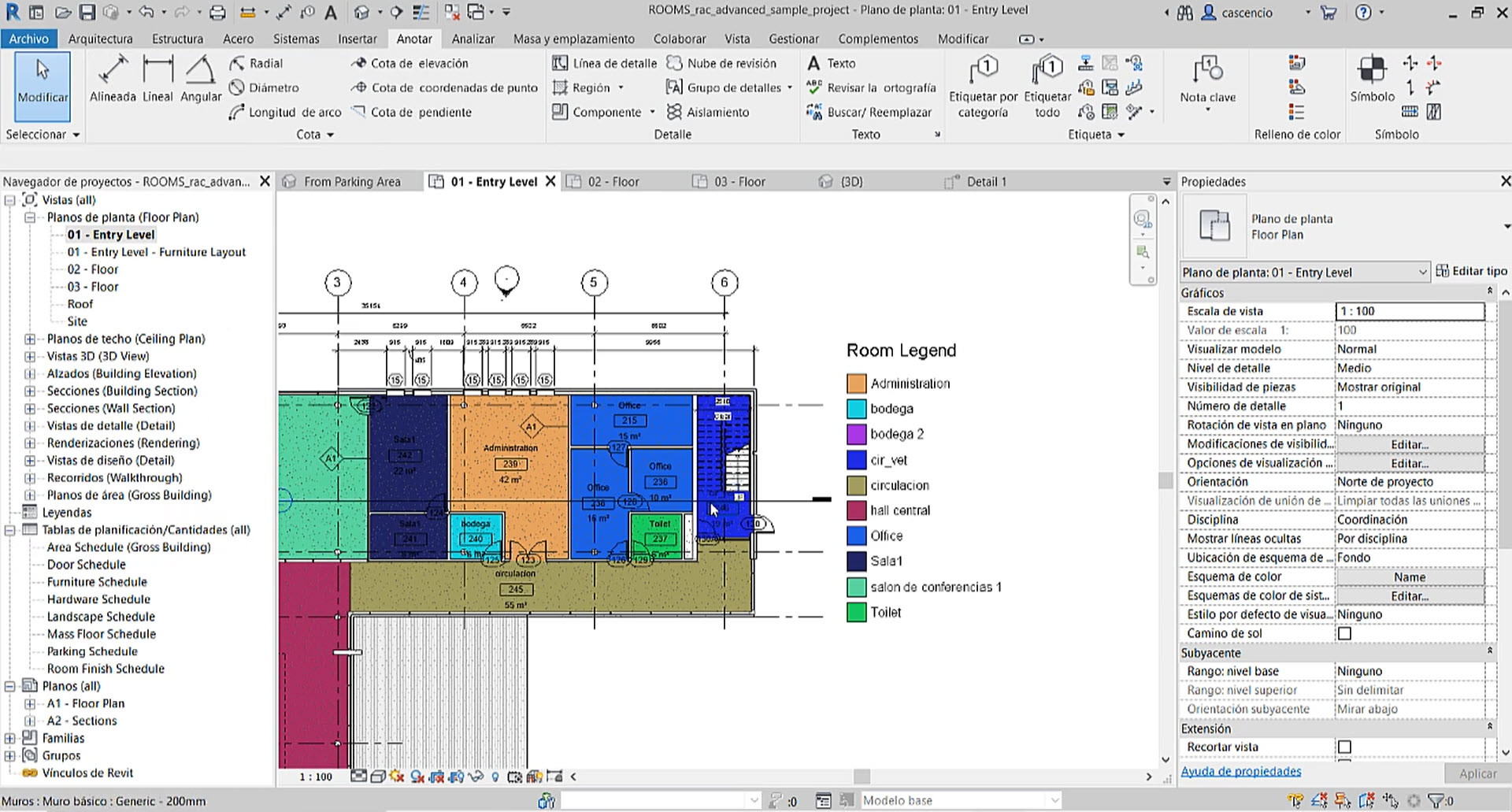Expand the Familias tree node
The image size is (1512, 812).
point(10,739)
